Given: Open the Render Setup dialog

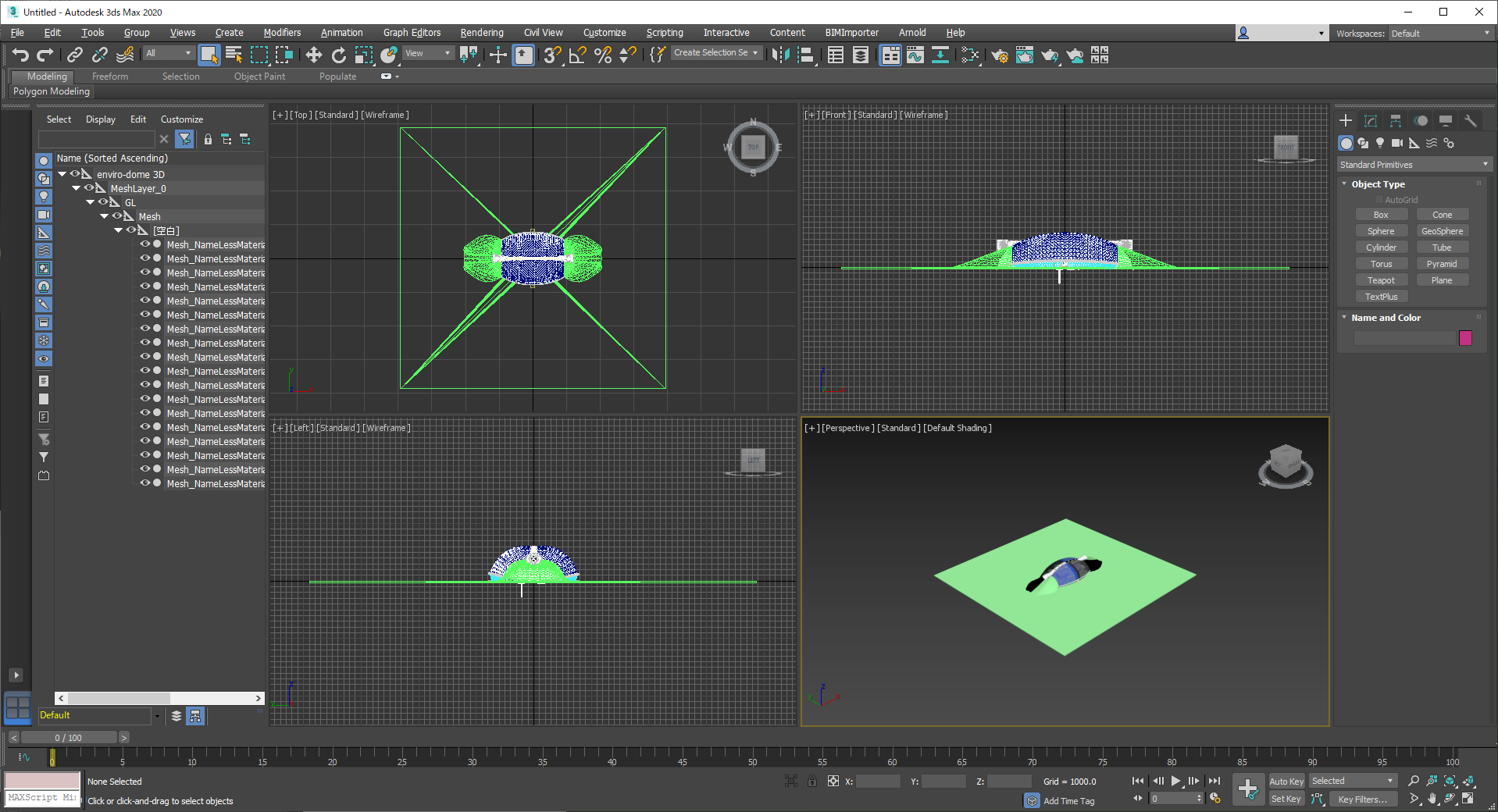Looking at the screenshot, I should pyautogui.click(x=999, y=55).
